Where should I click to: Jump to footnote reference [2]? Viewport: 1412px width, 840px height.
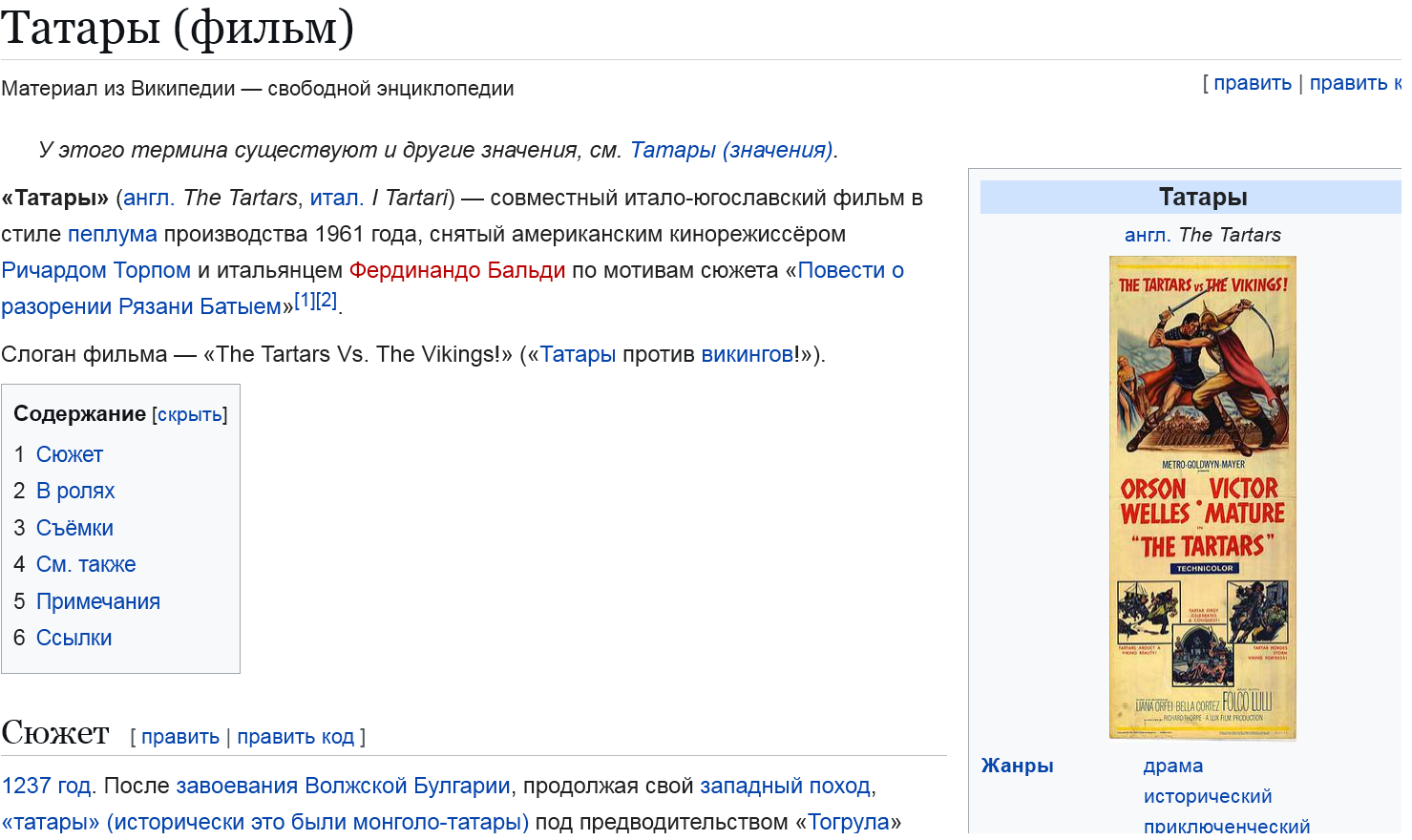click(x=327, y=301)
